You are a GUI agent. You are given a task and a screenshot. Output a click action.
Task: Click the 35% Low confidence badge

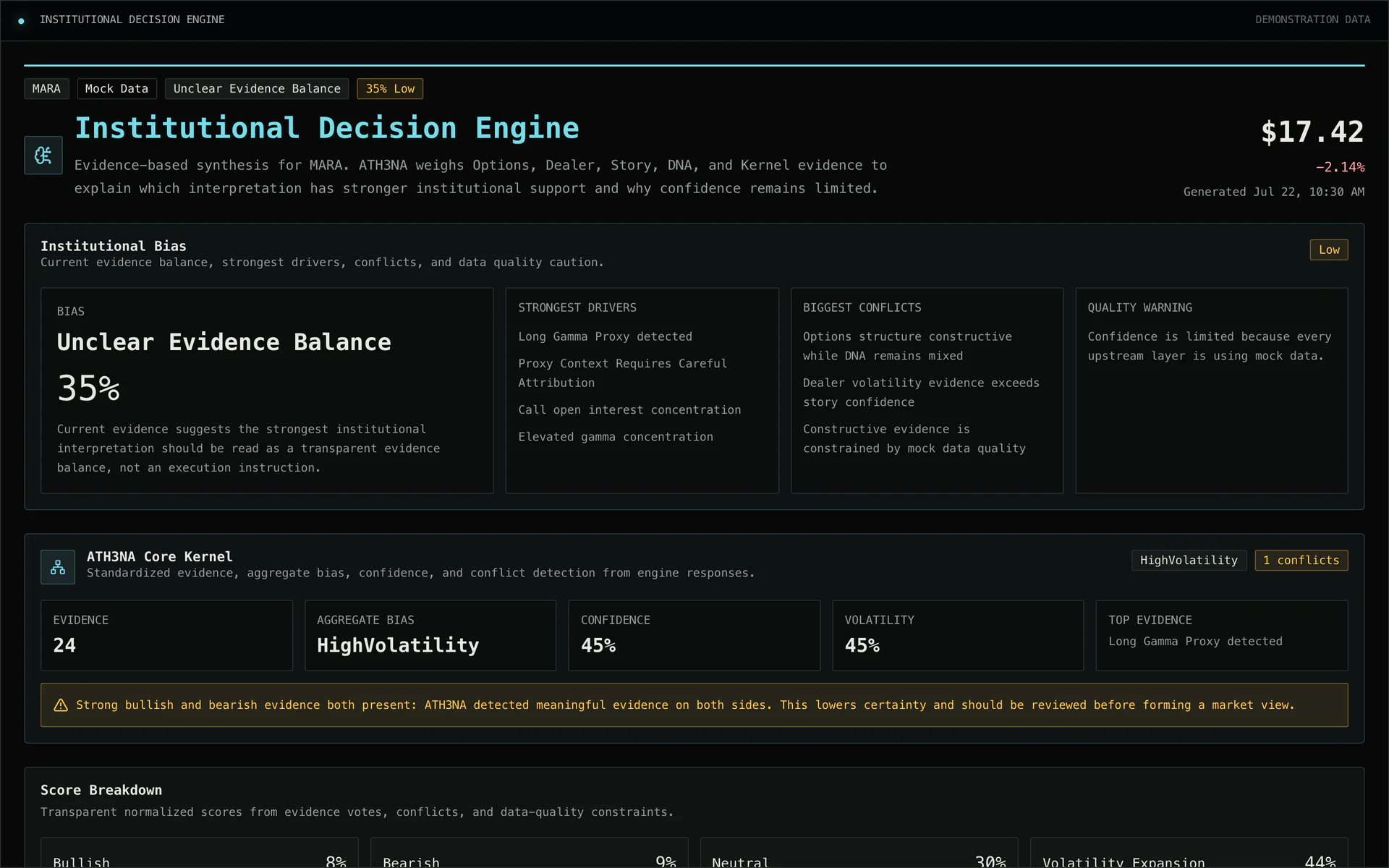390,88
